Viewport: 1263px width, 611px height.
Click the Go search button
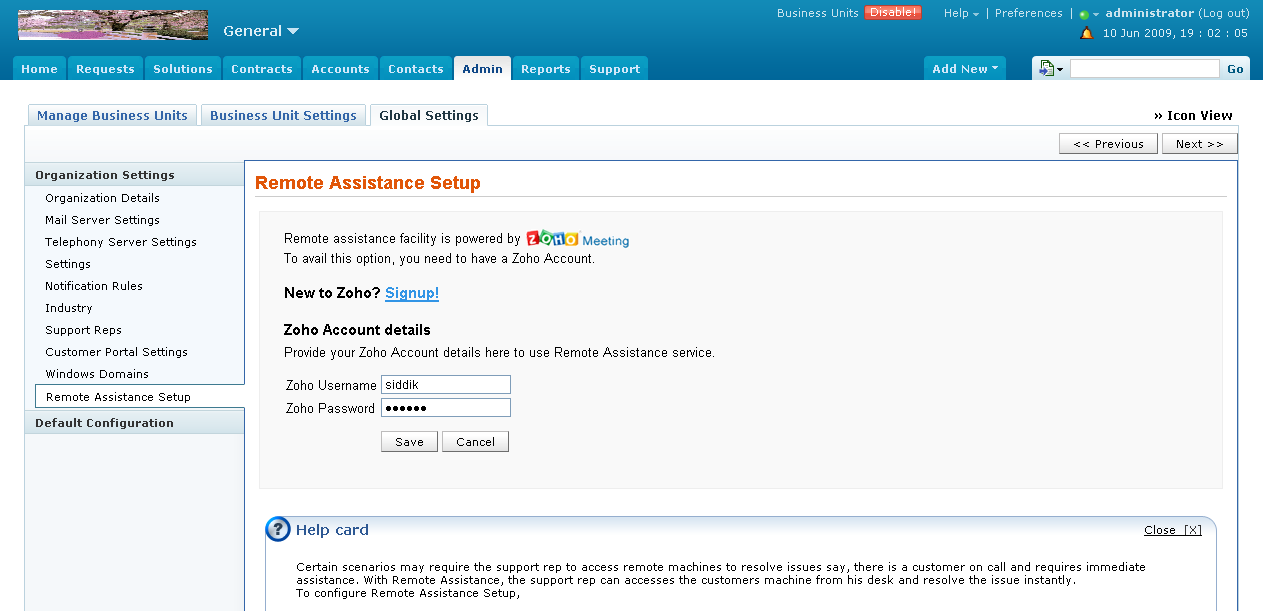[x=1235, y=69]
